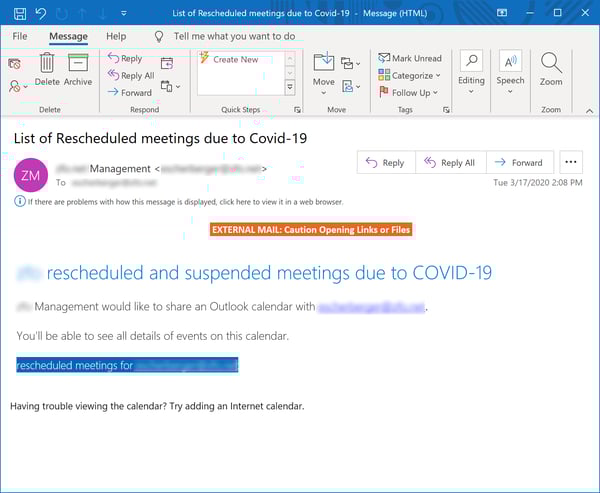The image size is (600, 493).
Task: Open the File menu
Action: tap(20, 36)
